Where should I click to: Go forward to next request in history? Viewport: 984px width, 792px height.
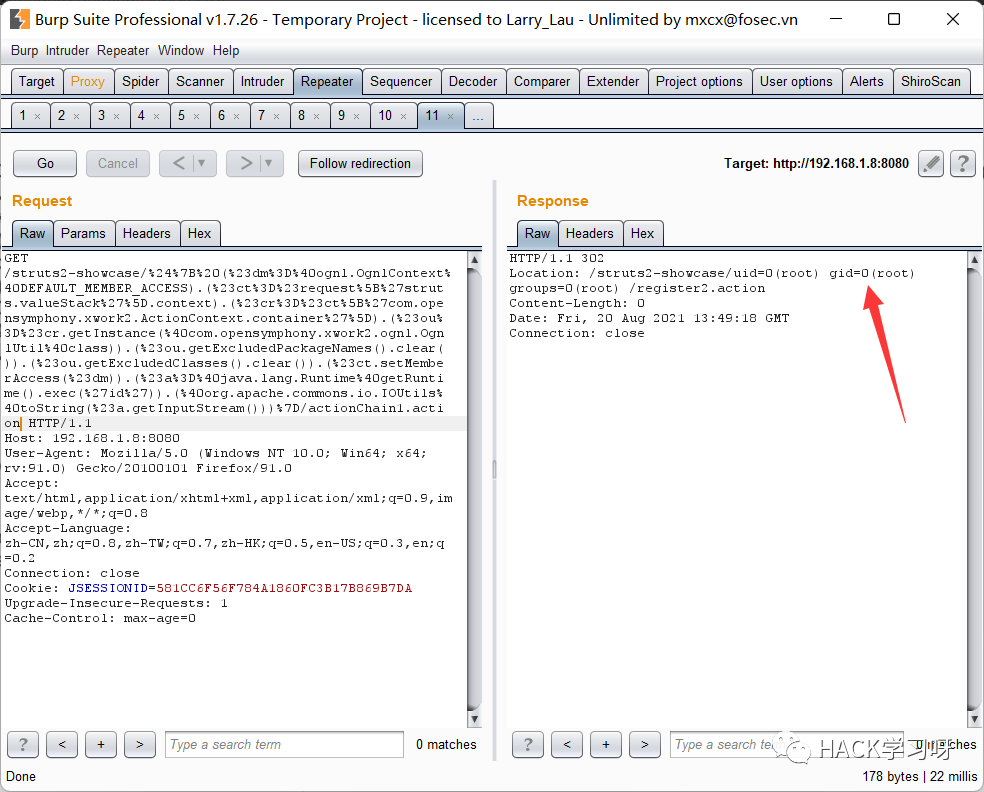tap(245, 163)
